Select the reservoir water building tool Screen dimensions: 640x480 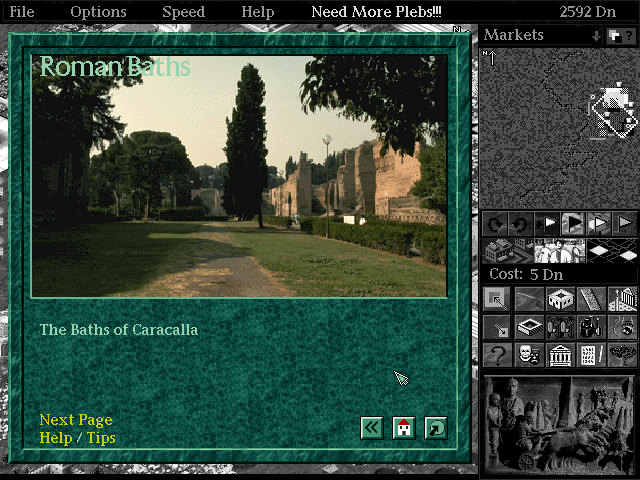pyautogui.click(x=529, y=327)
